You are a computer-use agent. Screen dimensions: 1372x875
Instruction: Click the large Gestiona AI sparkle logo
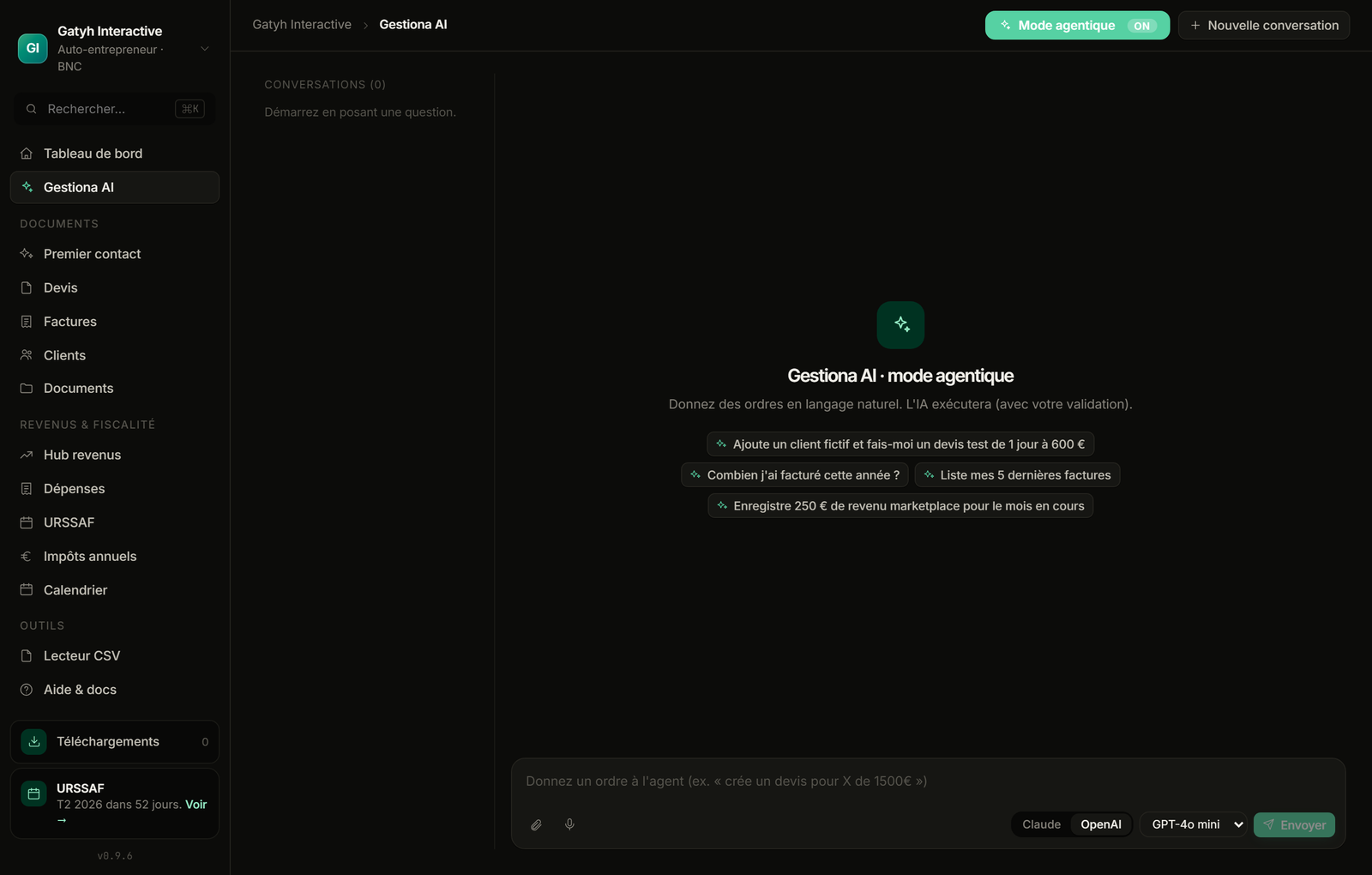(900, 325)
